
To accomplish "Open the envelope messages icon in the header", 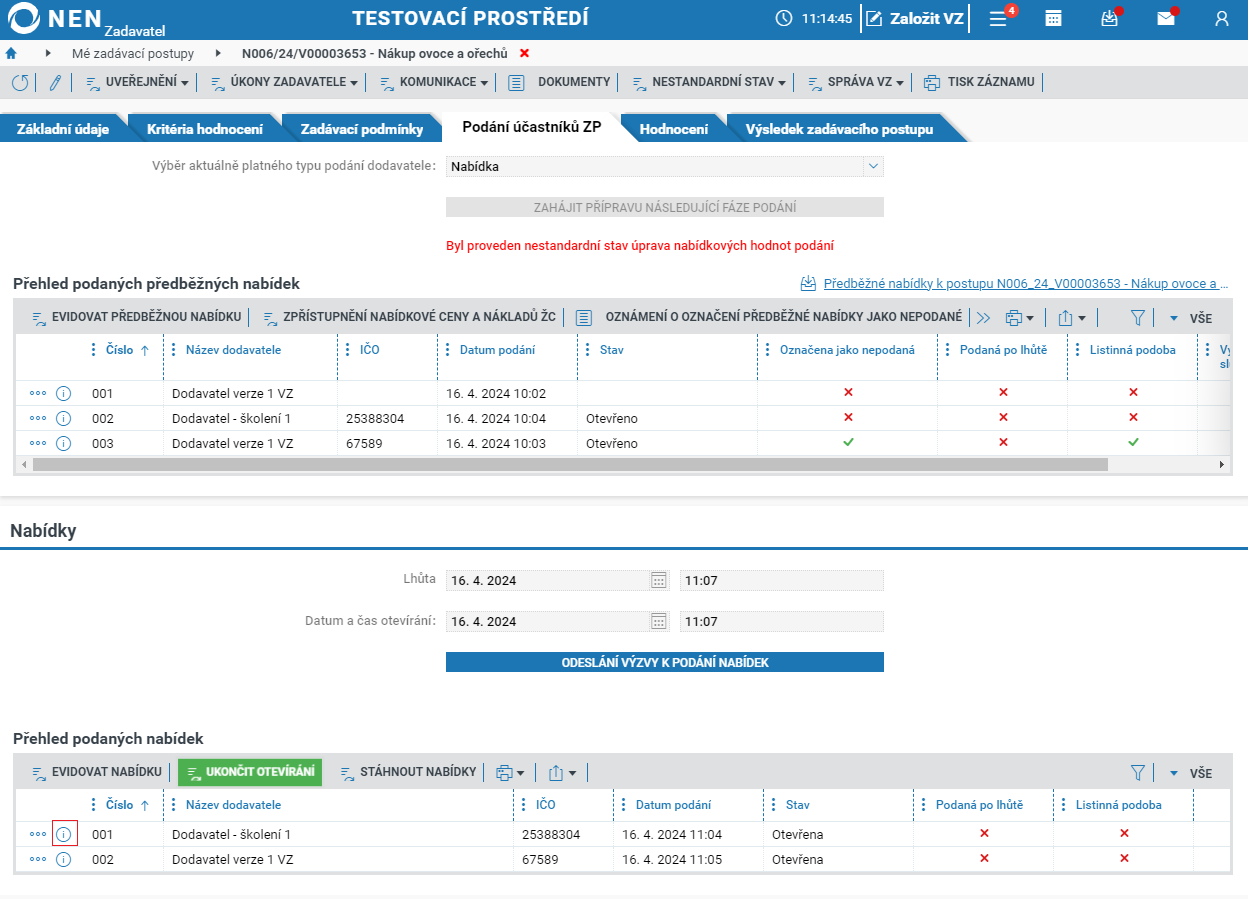I will pos(1165,18).
